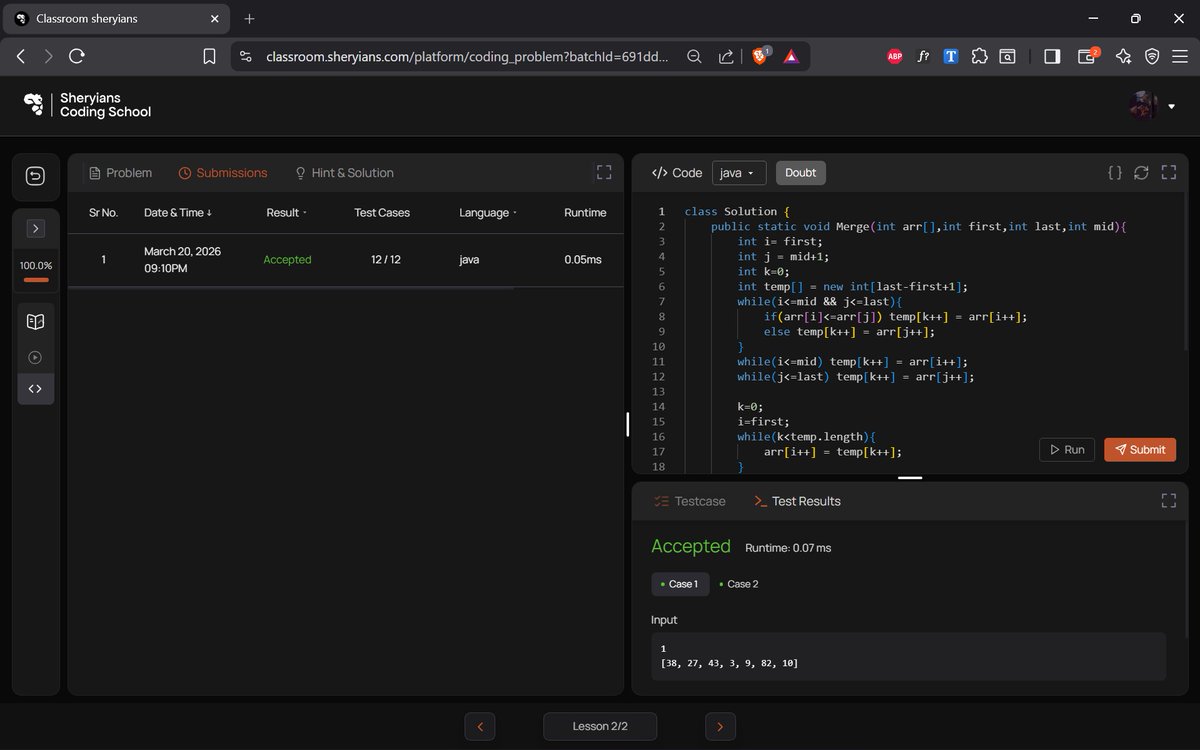Switch to the Test Results tab

coord(797,501)
